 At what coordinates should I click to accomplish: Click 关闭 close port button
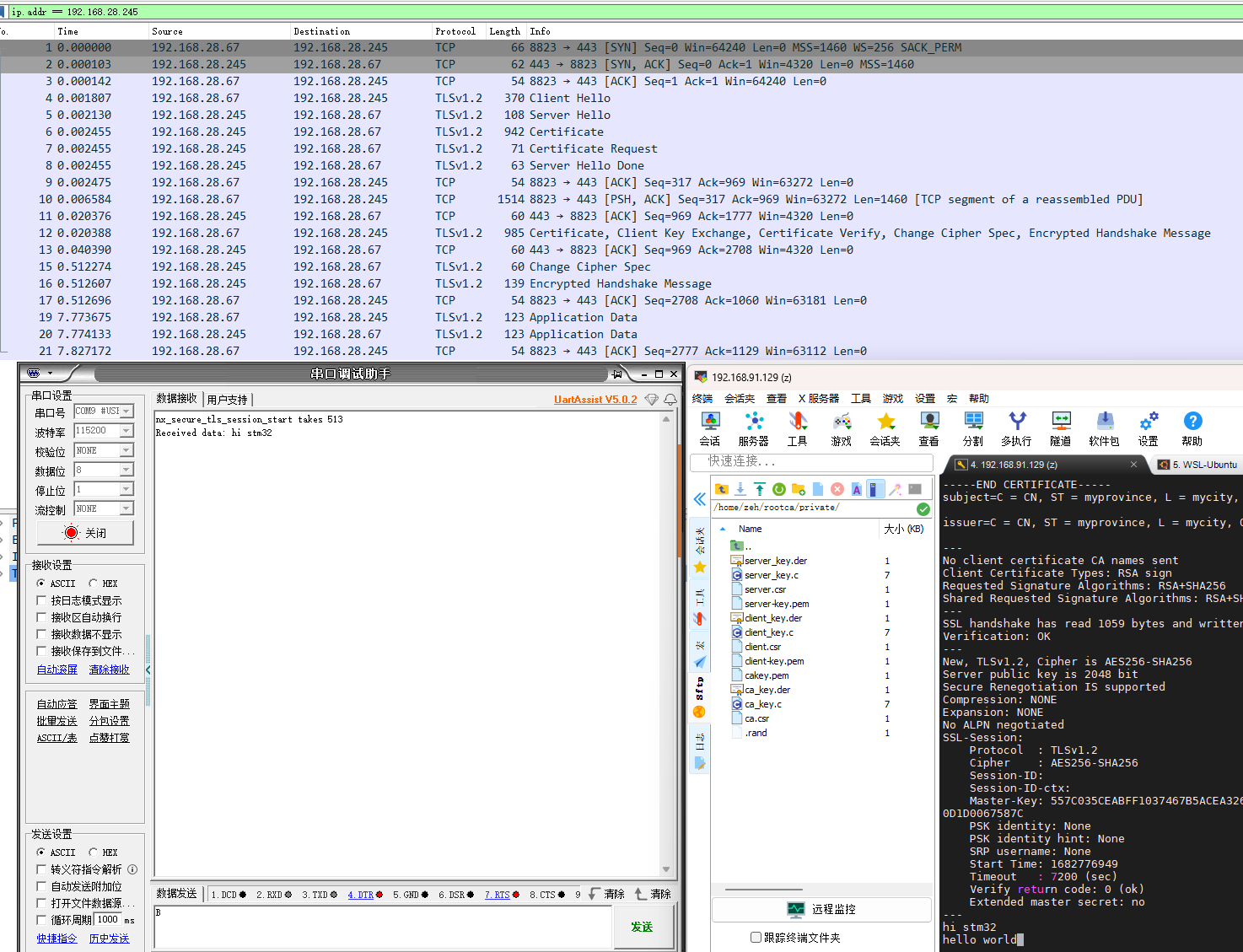(85, 533)
